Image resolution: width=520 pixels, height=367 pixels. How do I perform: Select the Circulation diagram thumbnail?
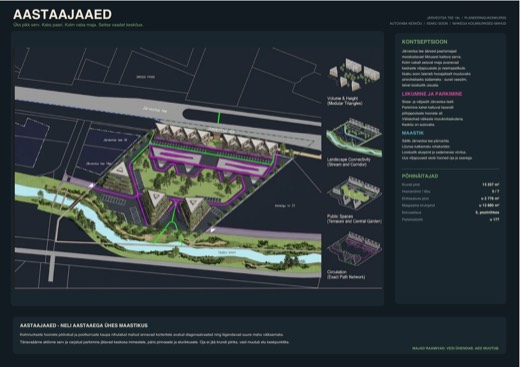click(354, 250)
